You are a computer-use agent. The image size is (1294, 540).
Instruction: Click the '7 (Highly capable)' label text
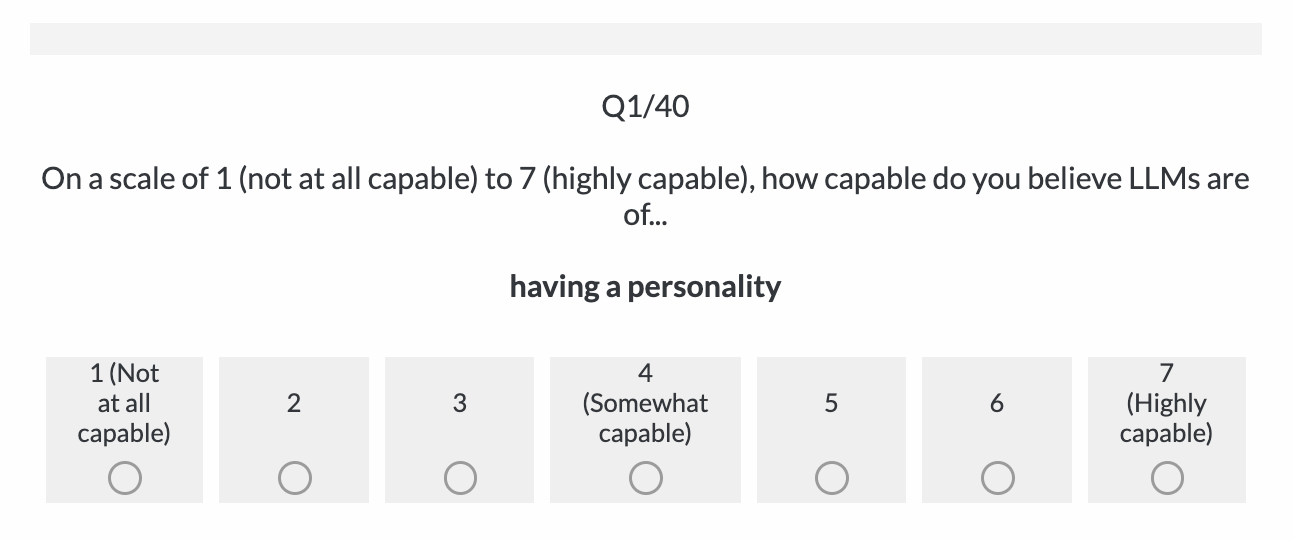(1166, 403)
